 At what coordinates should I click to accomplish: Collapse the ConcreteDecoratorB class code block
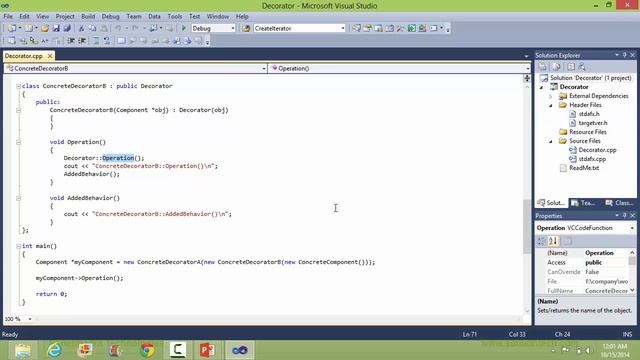point(18,86)
